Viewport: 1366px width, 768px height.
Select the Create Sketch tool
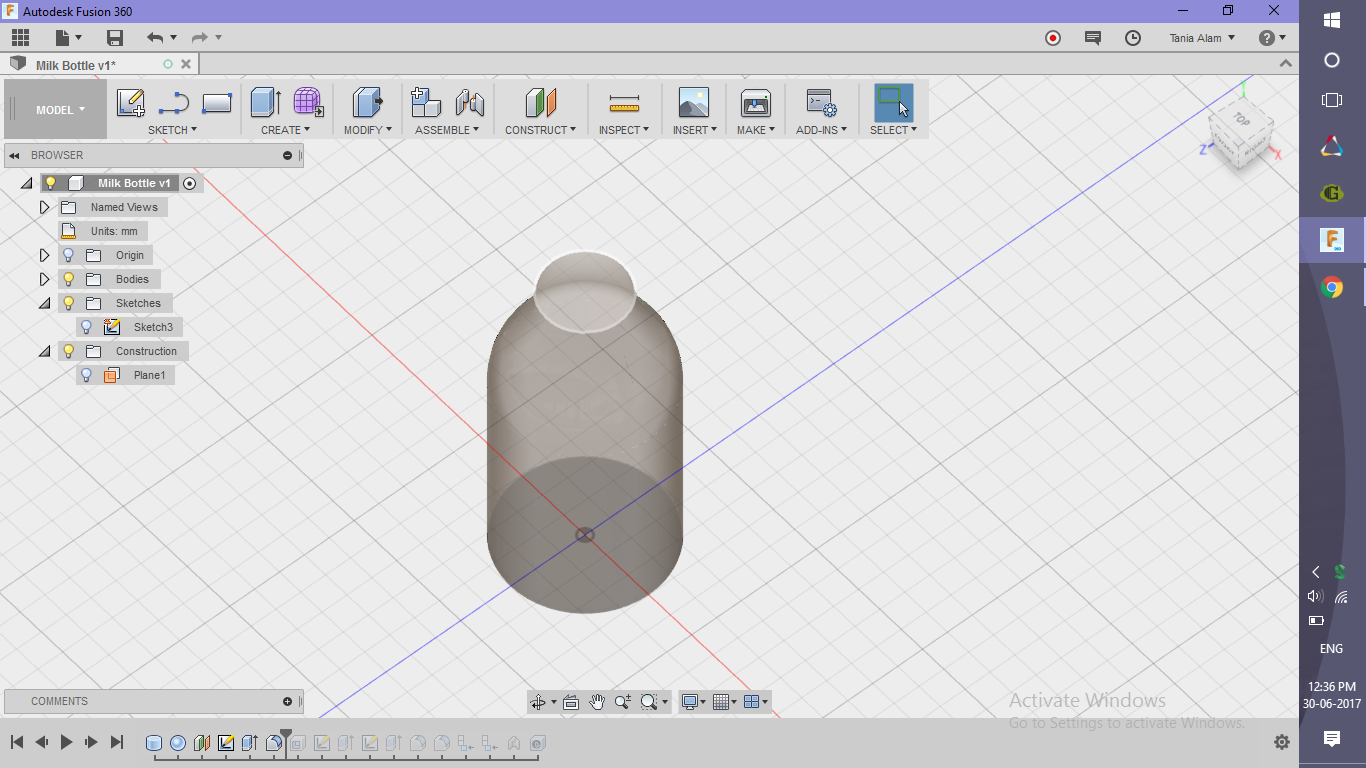point(131,103)
